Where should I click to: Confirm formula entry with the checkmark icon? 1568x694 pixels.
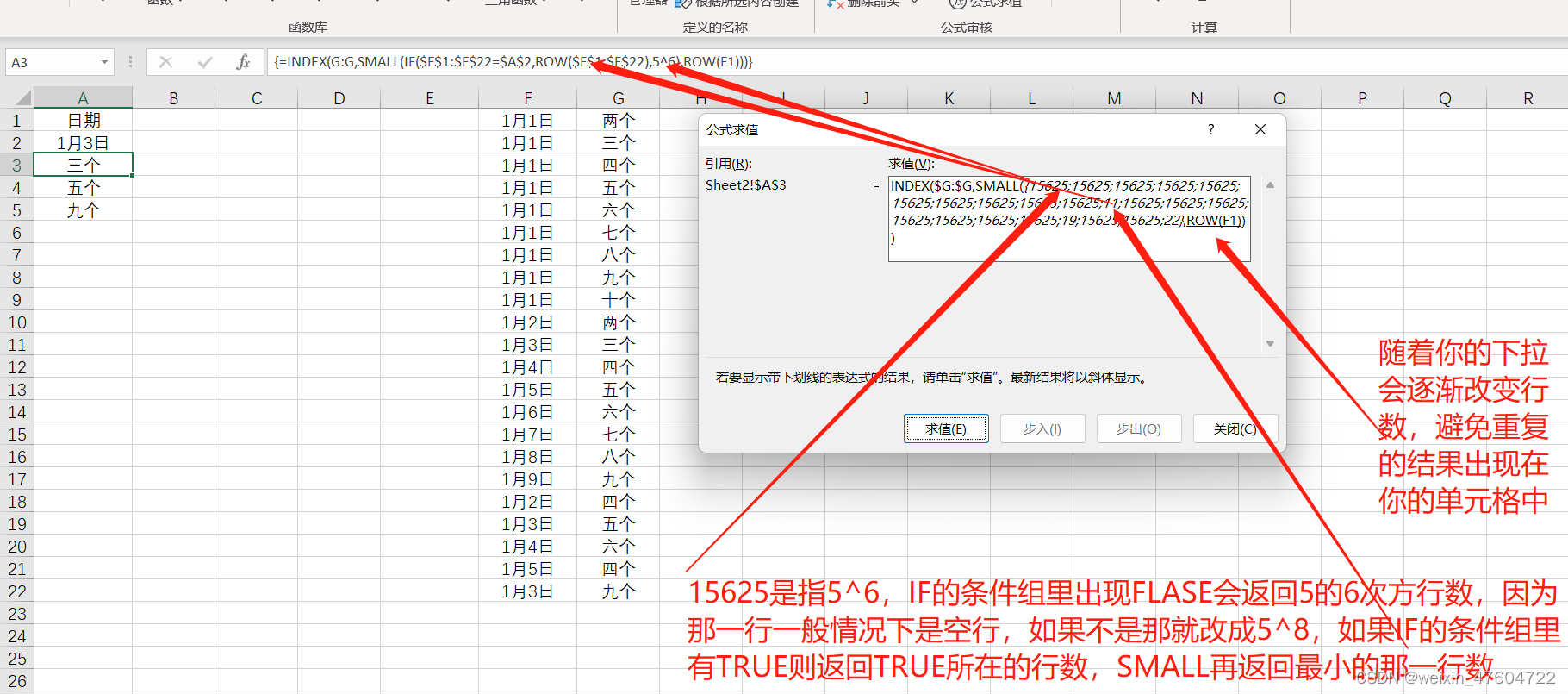pyautogui.click(x=205, y=62)
